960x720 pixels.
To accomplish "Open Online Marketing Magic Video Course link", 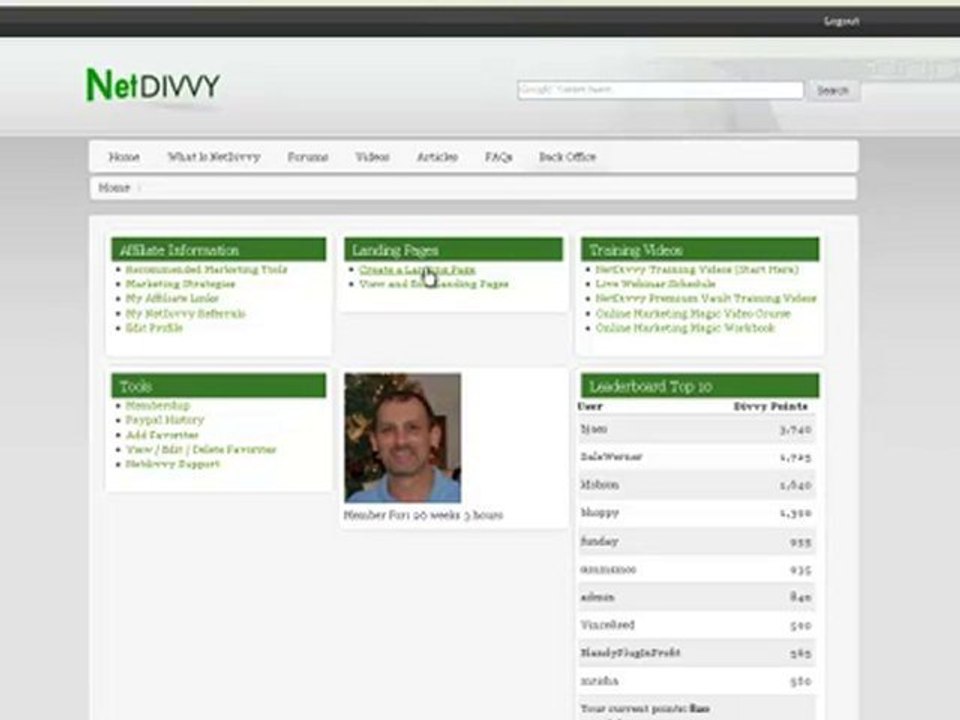I will tap(692, 313).
